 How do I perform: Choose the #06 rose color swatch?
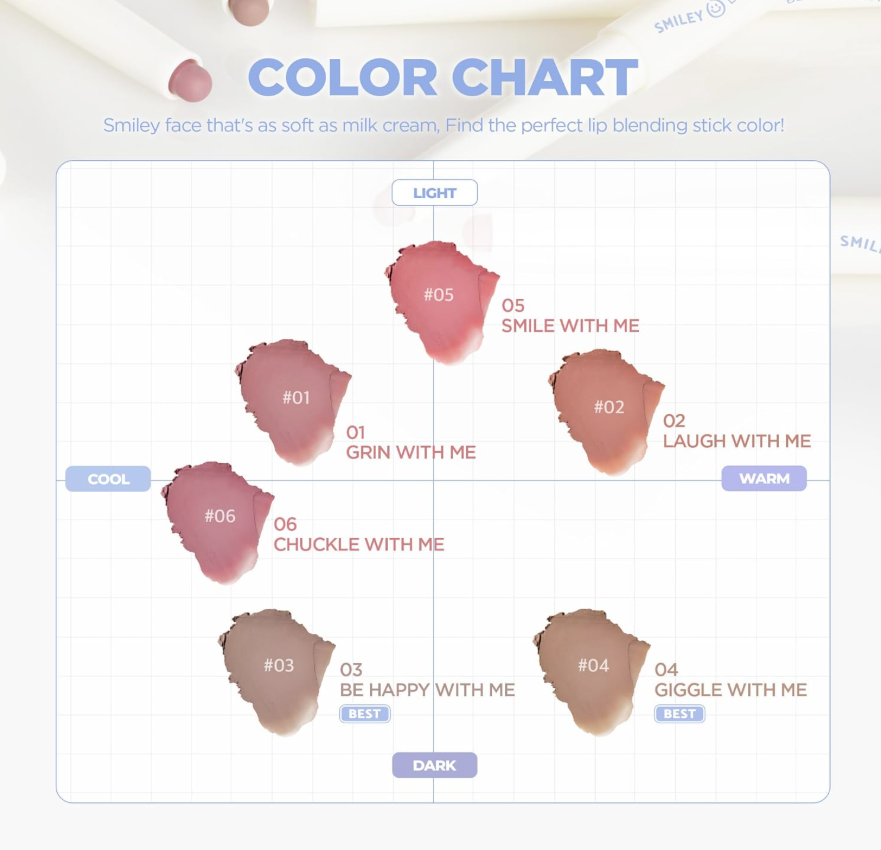[x=219, y=517]
